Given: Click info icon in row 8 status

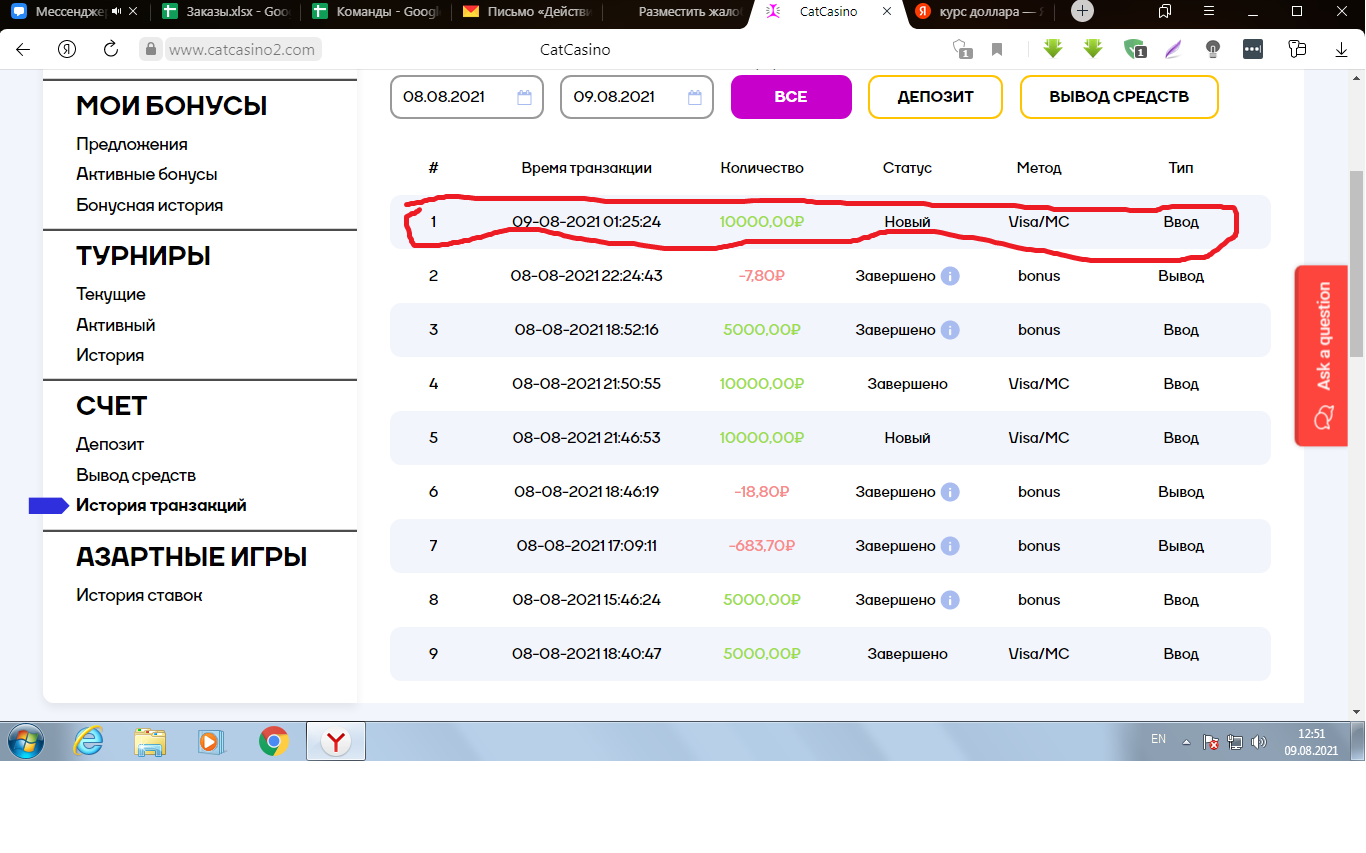Looking at the screenshot, I should click(x=950, y=600).
